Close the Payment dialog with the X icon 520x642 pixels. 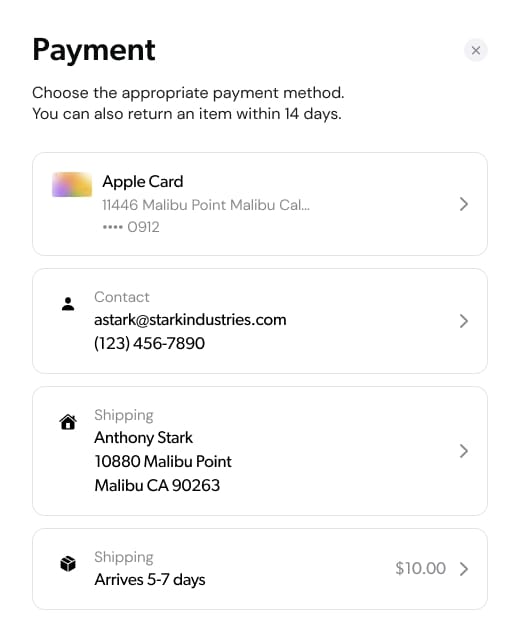[475, 50]
